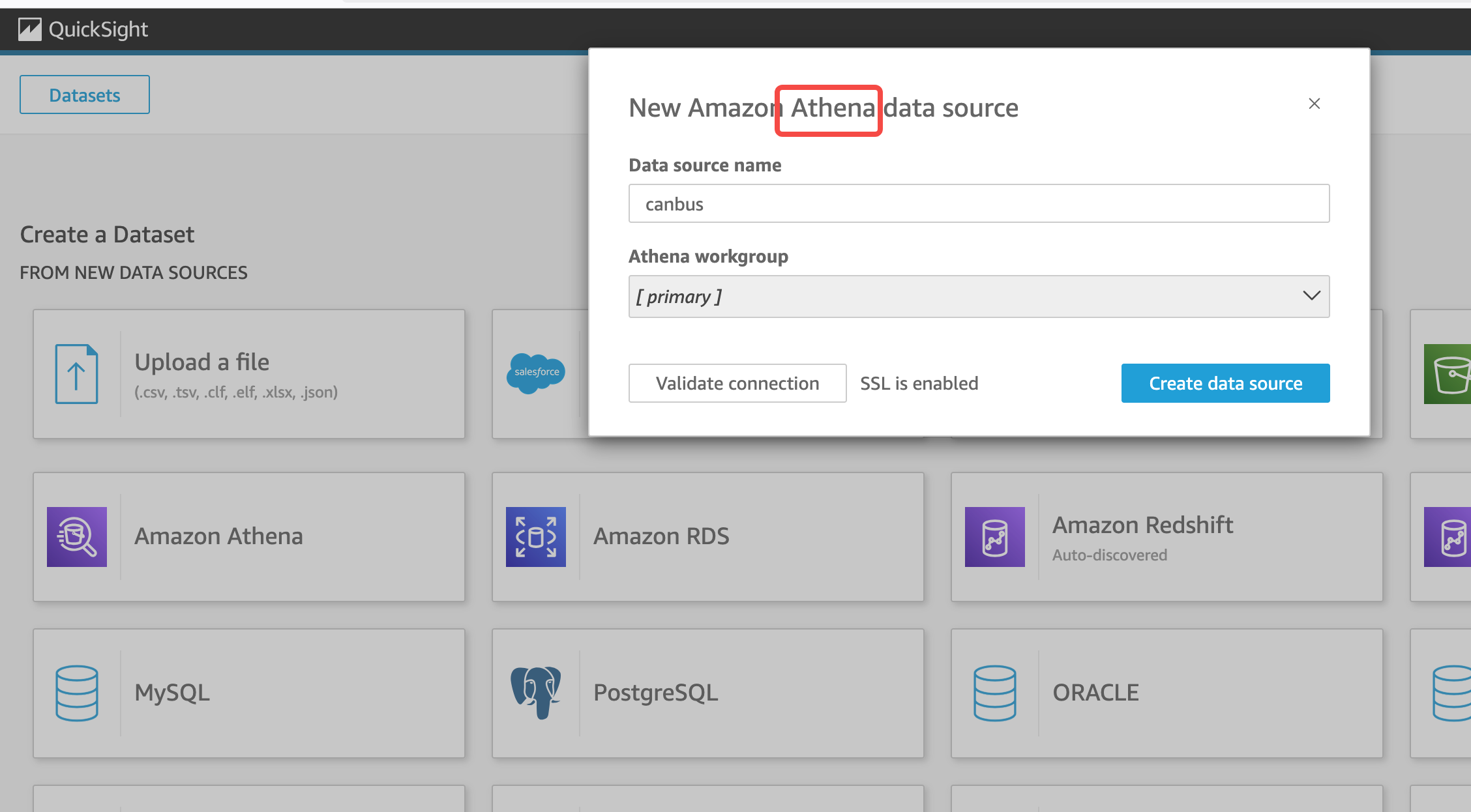Select the Upload a file label
Viewport: 1471px width, 812px height.
[201, 362]
